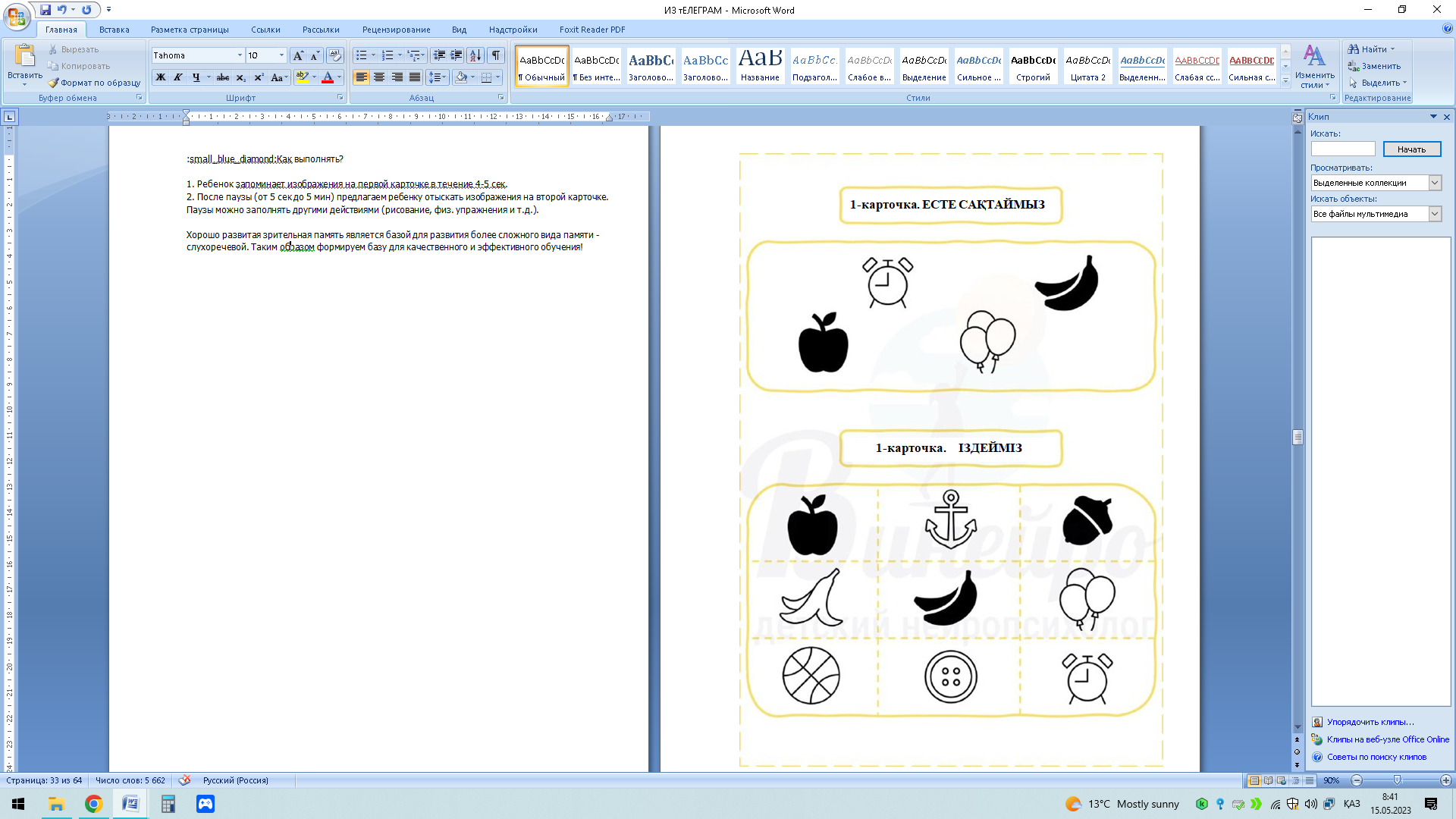Click the Format Painter (Формат по образцу)
This screenshot has width=1456, height=819.
95,83
